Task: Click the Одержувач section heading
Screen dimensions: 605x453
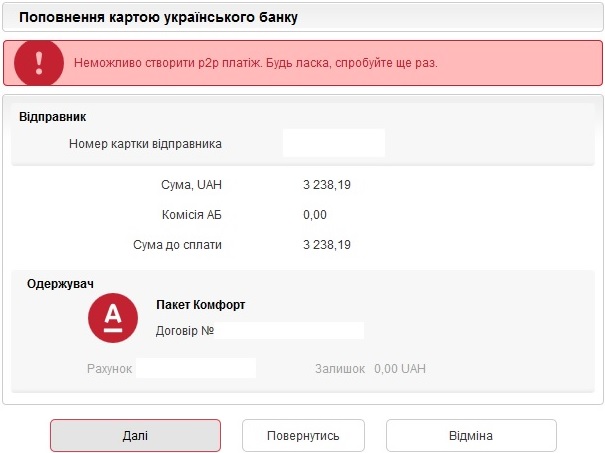Action: [x=60, y=284]
